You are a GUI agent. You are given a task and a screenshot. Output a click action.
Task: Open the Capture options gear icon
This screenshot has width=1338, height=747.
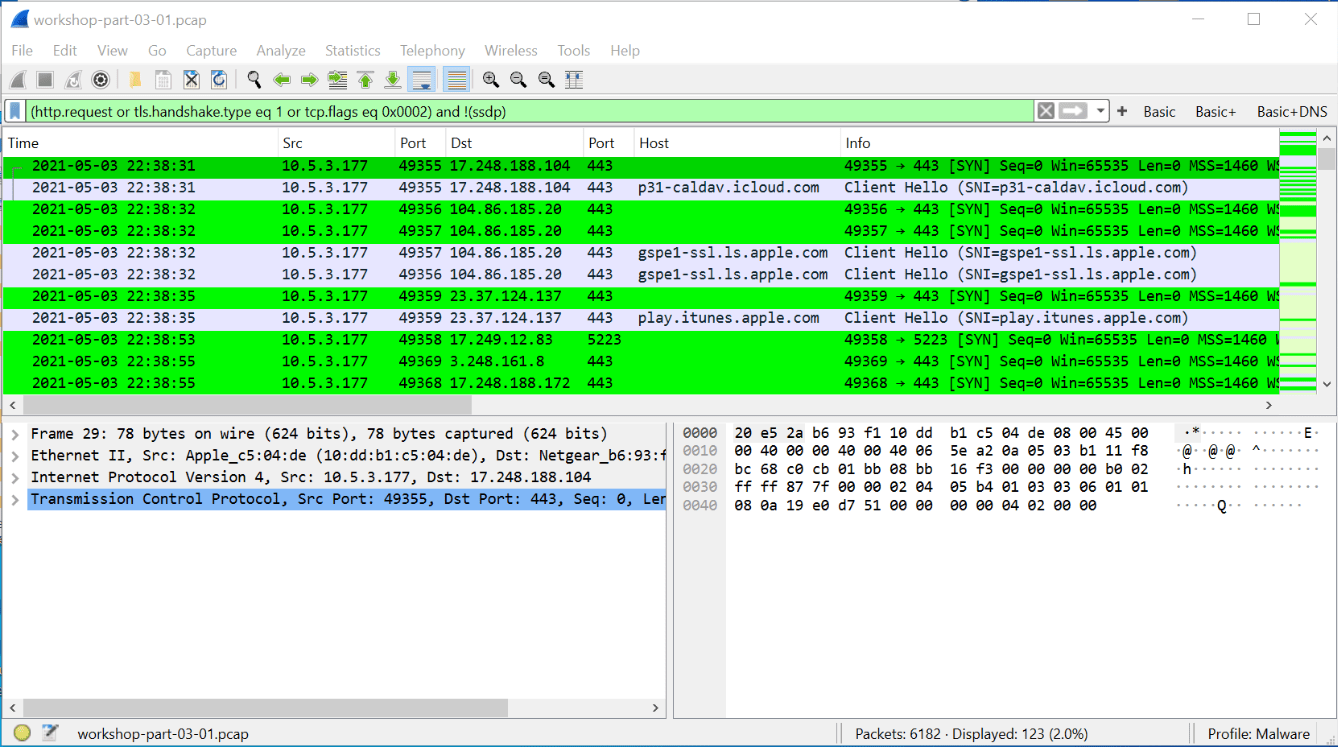[100, 80]
